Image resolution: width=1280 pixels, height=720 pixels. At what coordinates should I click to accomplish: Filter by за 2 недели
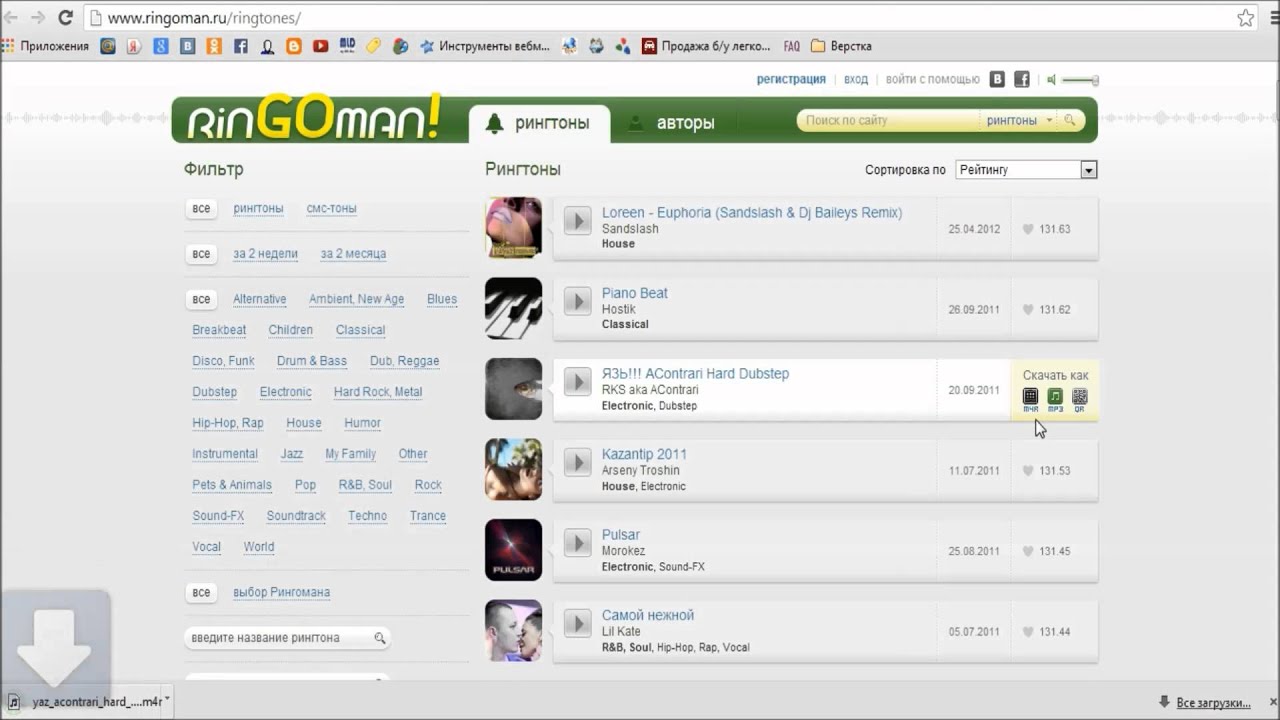[x=265, y=254]
